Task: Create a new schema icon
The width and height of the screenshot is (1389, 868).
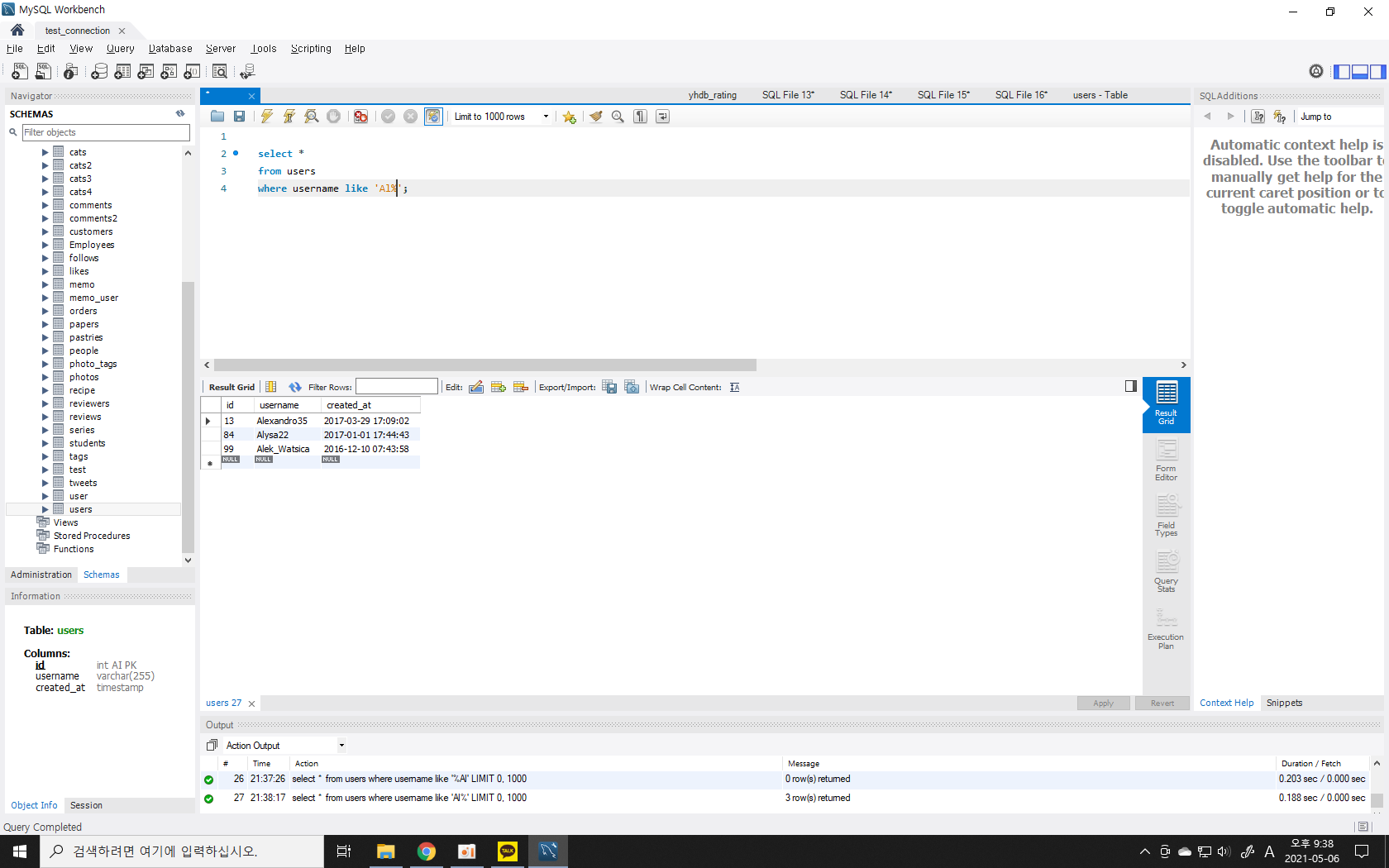Action: 99,72
